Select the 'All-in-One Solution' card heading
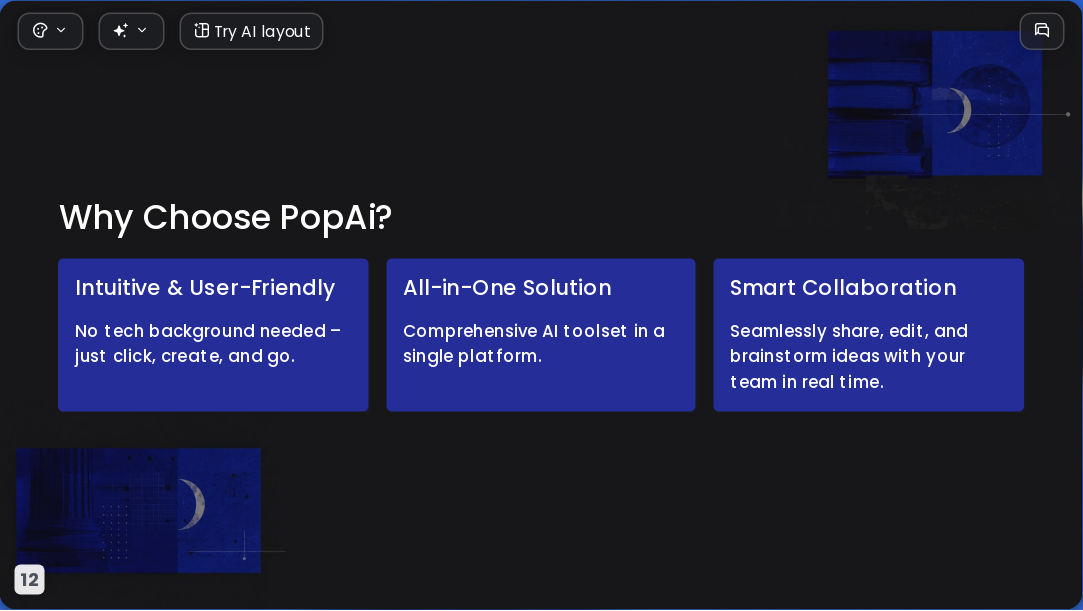Screen dimensions: 1083x611 (507, 288)
